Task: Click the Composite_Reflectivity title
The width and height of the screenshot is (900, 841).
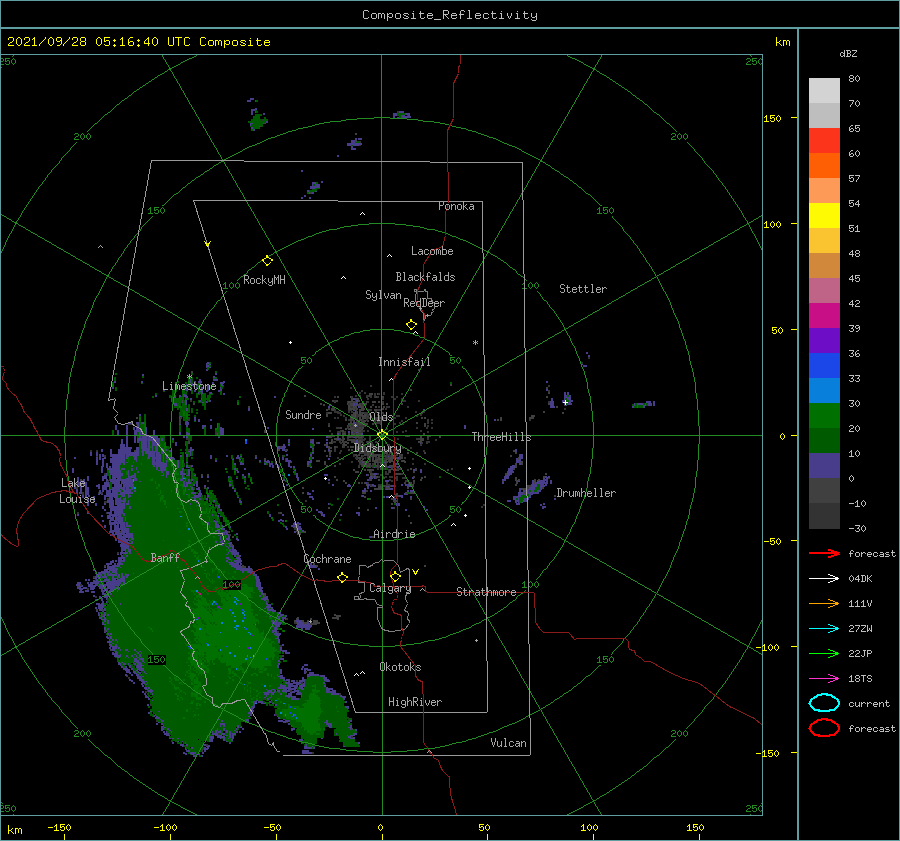Action: point(450,15)
